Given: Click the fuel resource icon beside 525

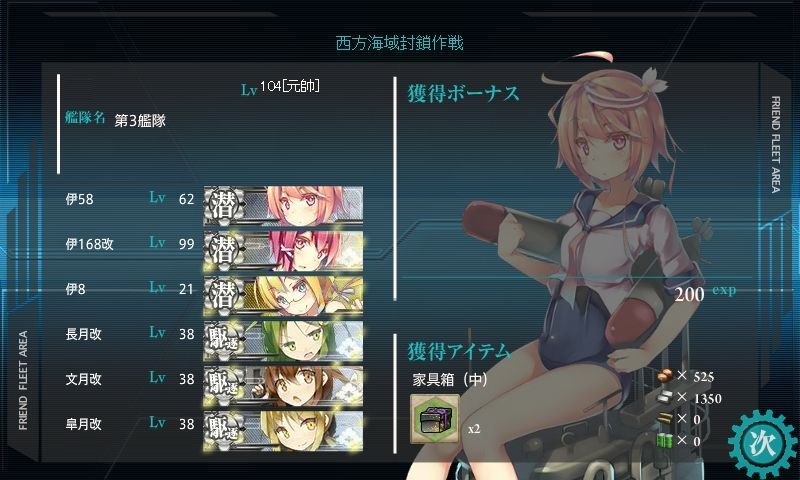Looking at the screenshot, I should tap(664, 376).
